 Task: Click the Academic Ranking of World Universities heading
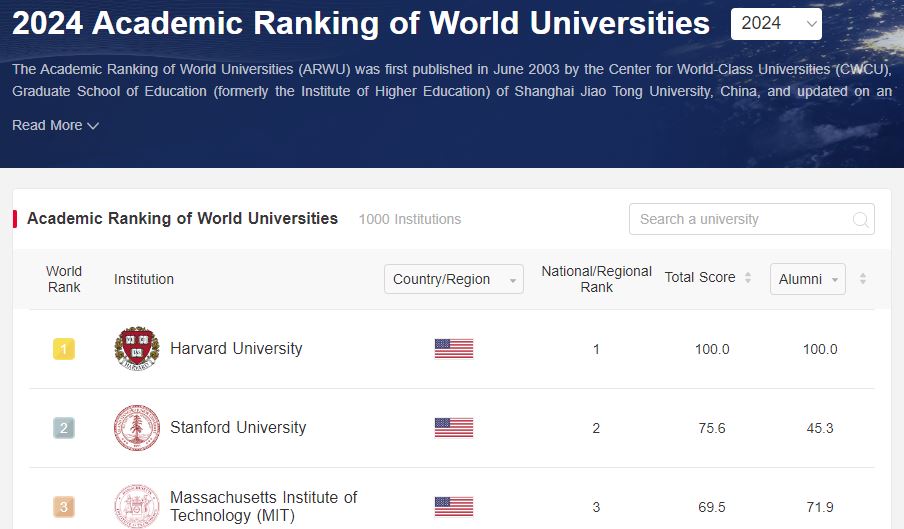182,218
